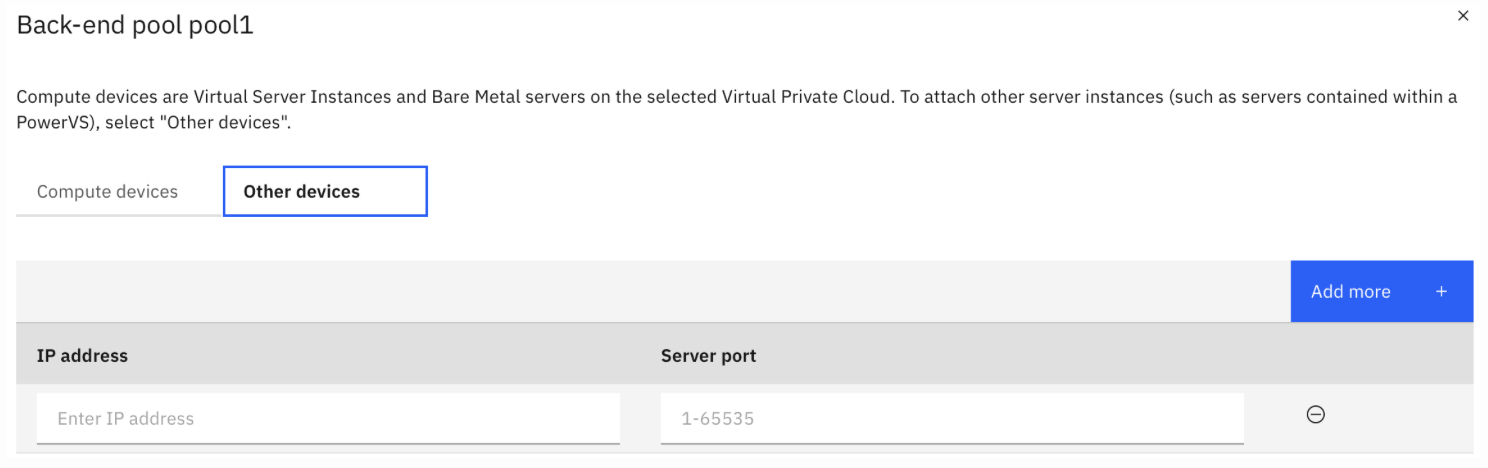Switch to the Compute devices tab

107,191
